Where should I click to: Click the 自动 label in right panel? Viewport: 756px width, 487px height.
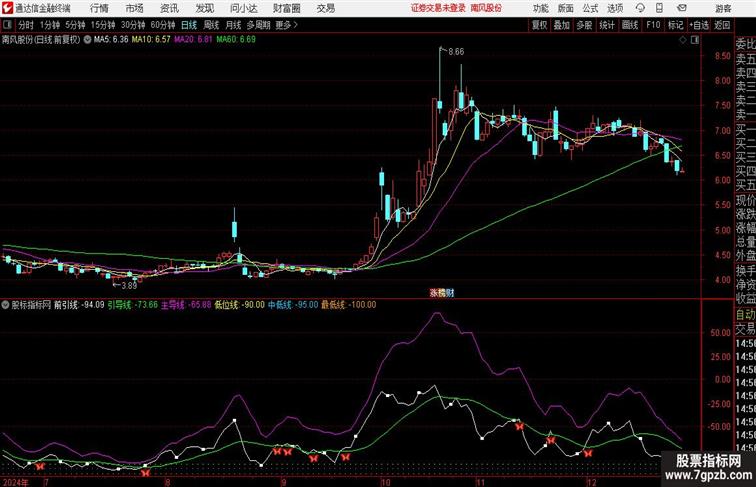(745, 314)
